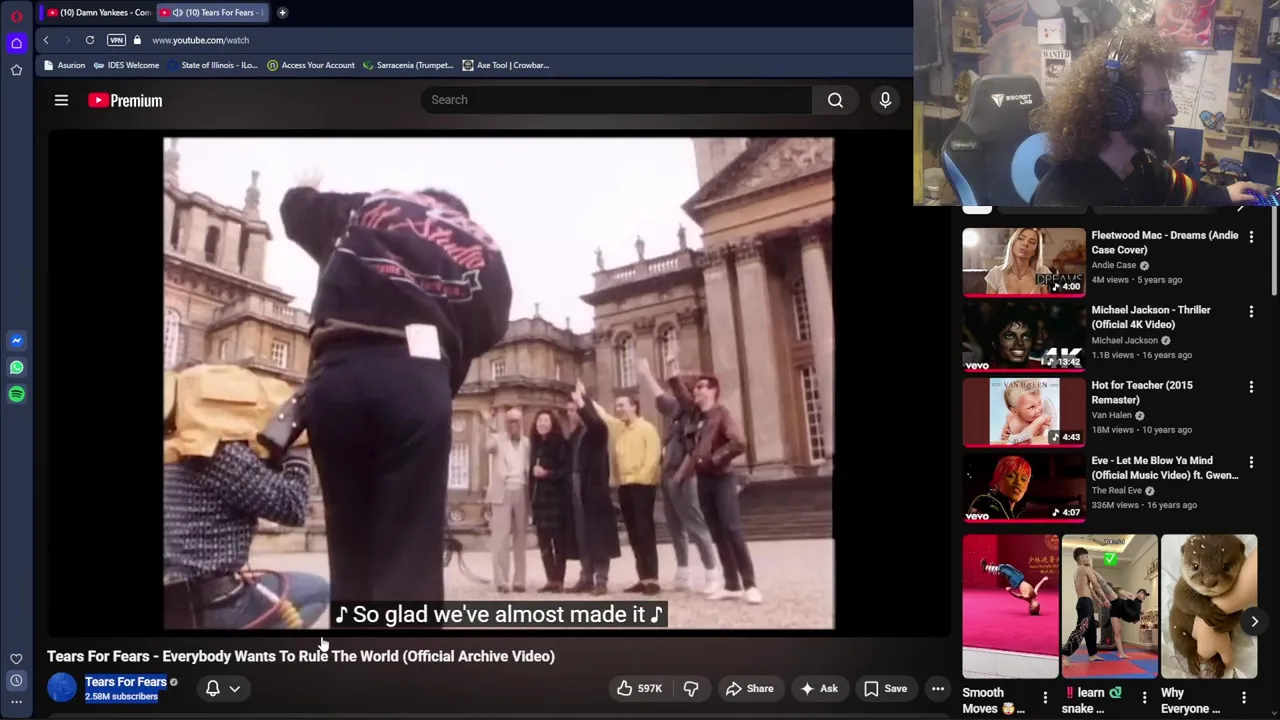The width and height of the screenshot is (1280, 720).
Task: Open options menu for Fleetwood Mac Dreams
Action: 1251,237
